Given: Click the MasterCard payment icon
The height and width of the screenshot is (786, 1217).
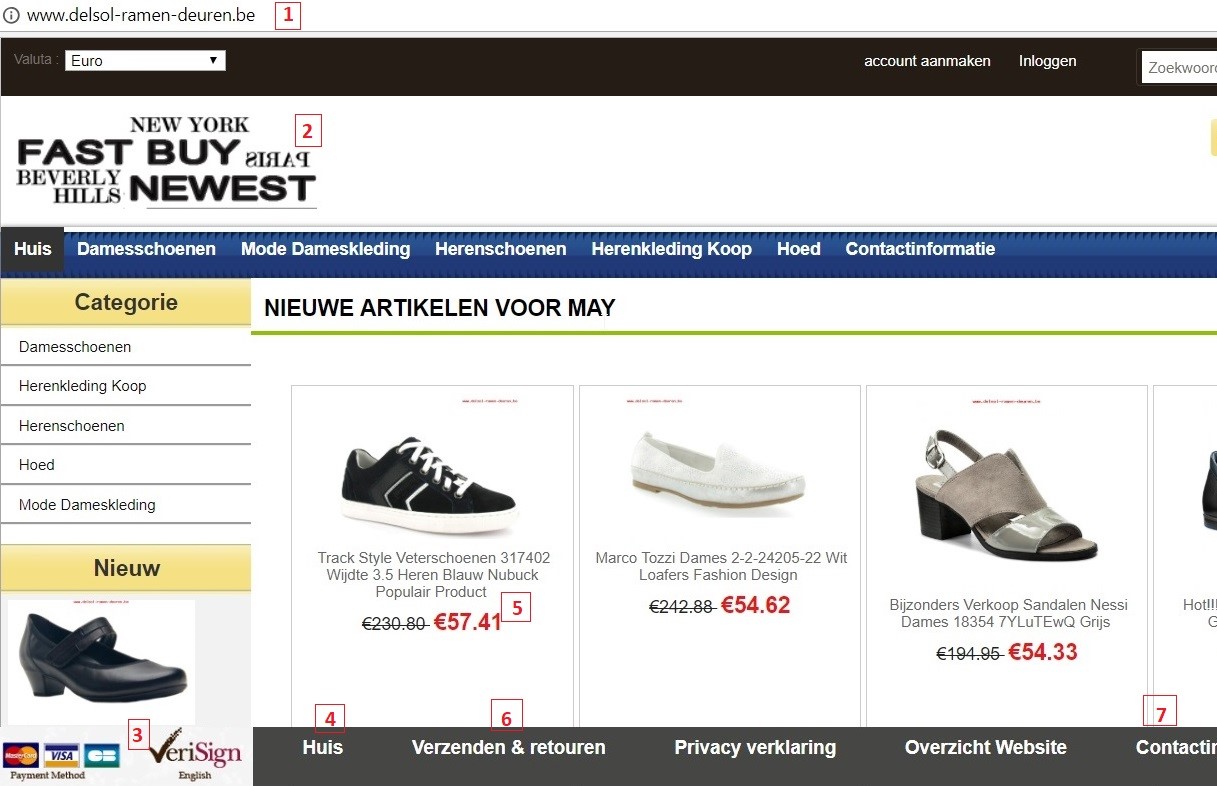Looking at the screenshot, I should coord(20,754).
